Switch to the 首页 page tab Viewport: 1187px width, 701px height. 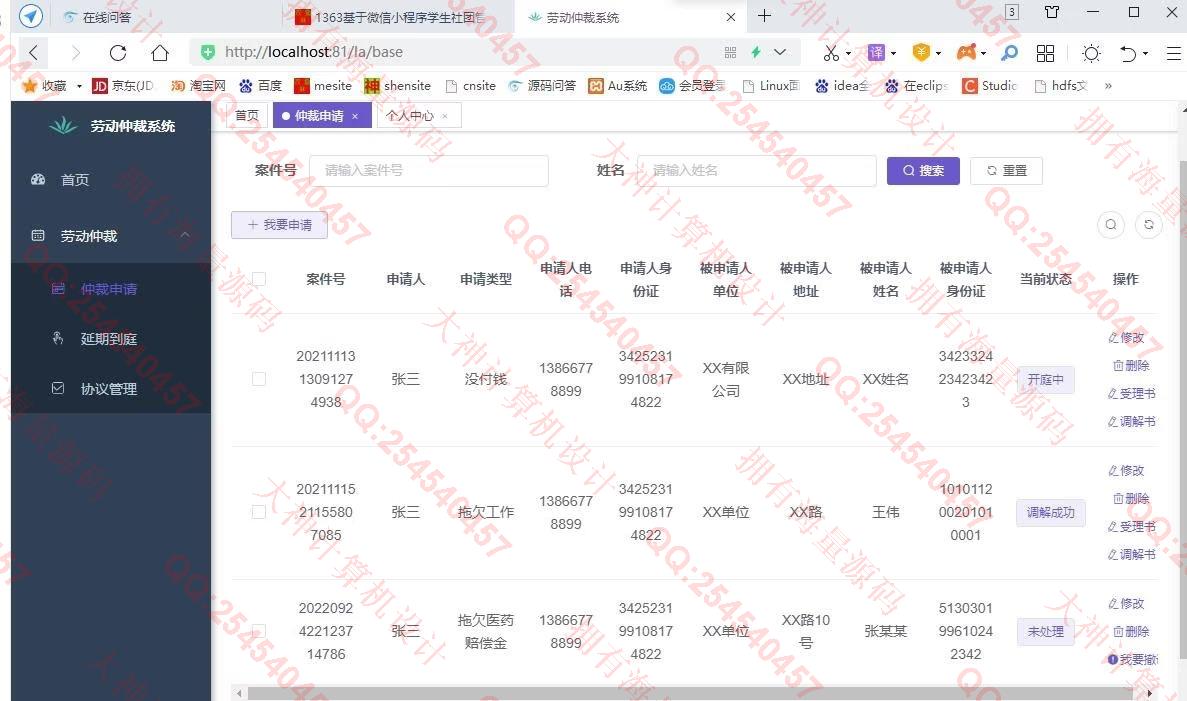247,115
